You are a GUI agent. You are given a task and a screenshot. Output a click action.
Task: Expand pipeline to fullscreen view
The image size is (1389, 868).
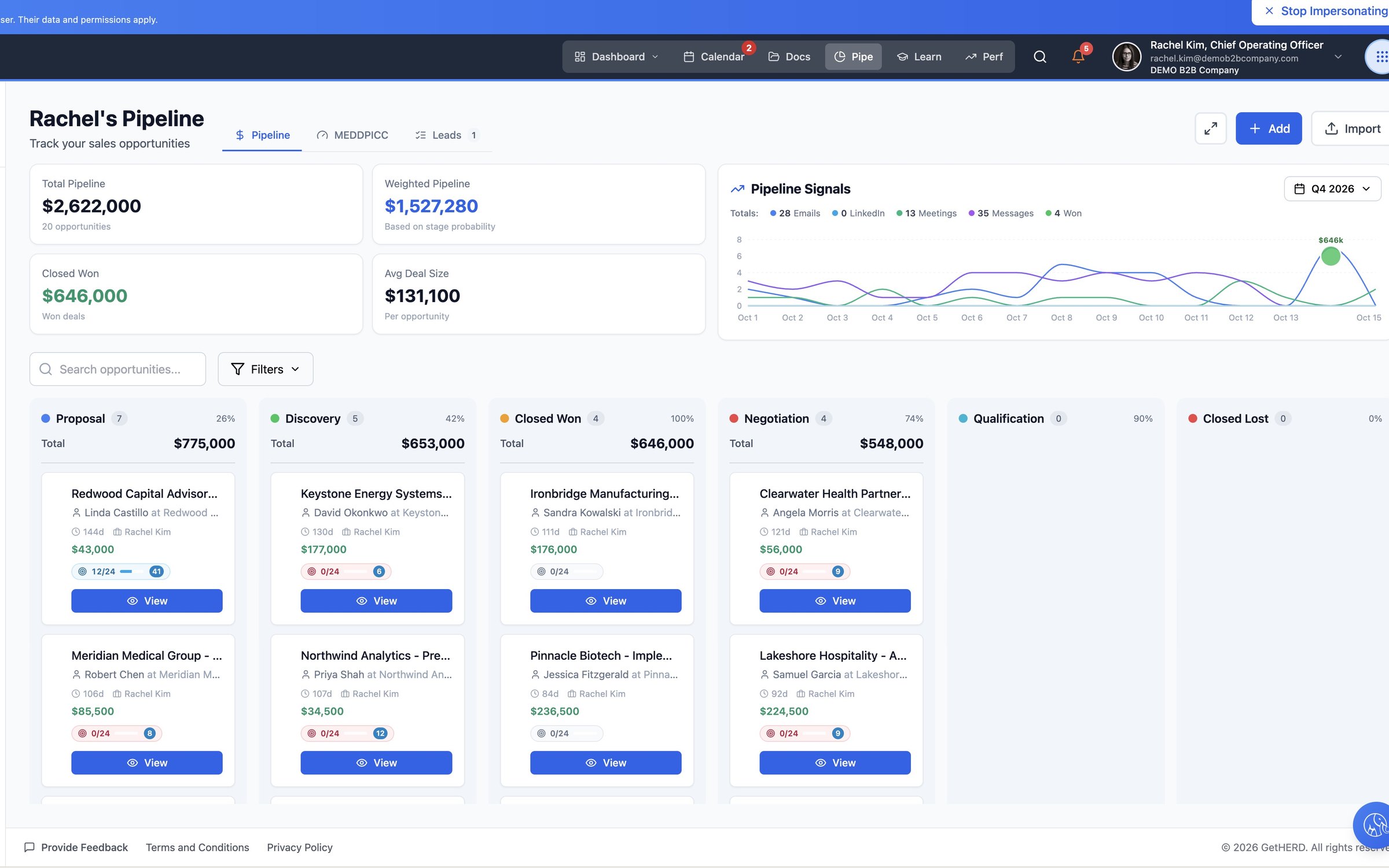[x=1211, y=128]
